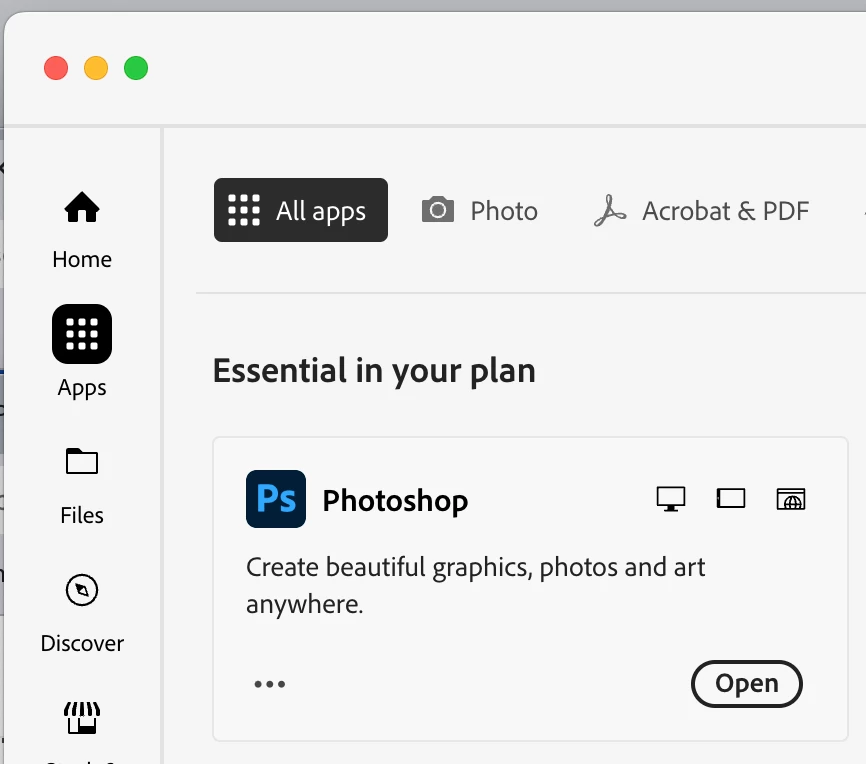Open the Files folder icon
The height and width of the screenshot is (764, 866).
click(x=82, y=461)
